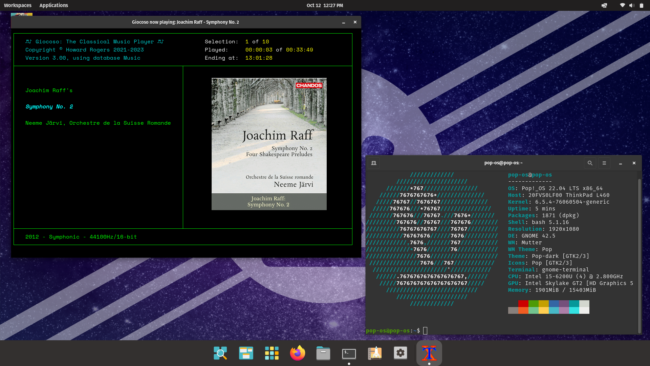Click the 'CPU: Intel i5-6200U' line
The image size is (650, 366).
coord(565,276)
